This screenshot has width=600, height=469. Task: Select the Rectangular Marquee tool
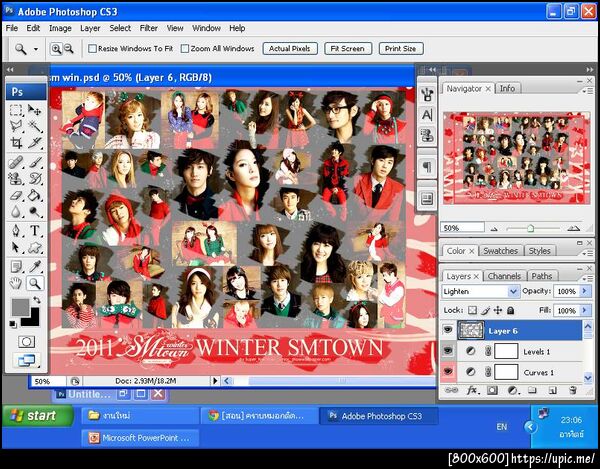tap(16, 110)
